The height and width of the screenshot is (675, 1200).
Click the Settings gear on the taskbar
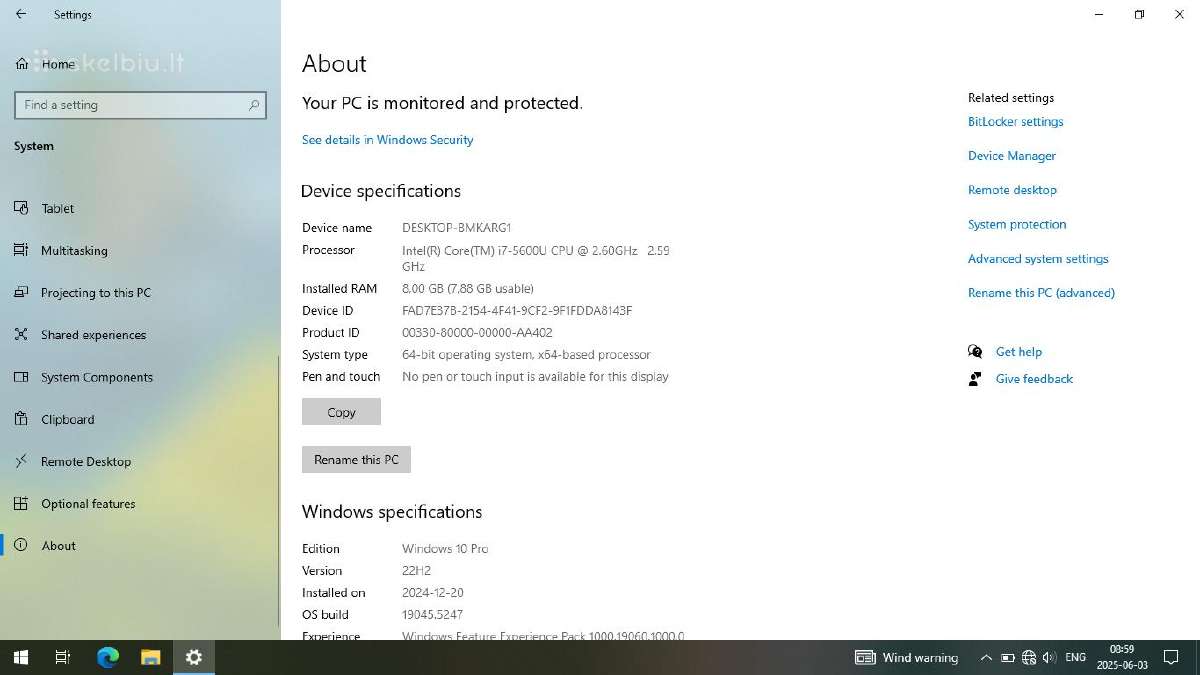[194, 657]
